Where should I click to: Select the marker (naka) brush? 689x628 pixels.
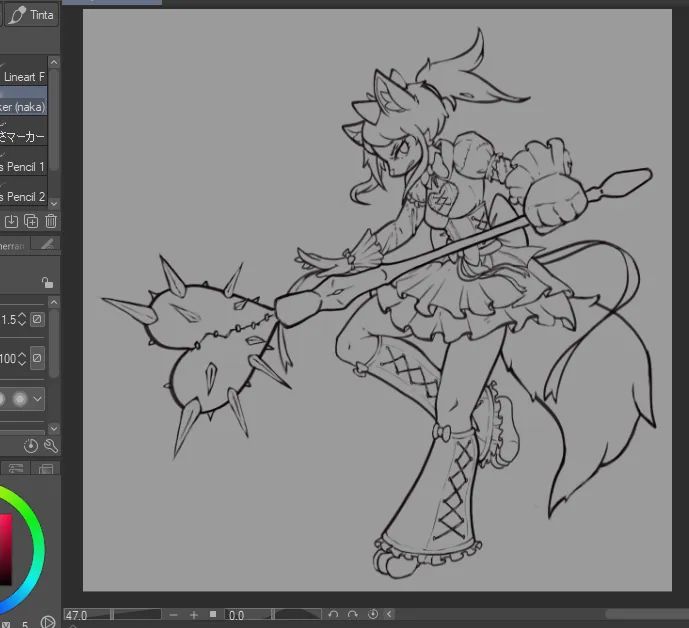tap(23, 101)
